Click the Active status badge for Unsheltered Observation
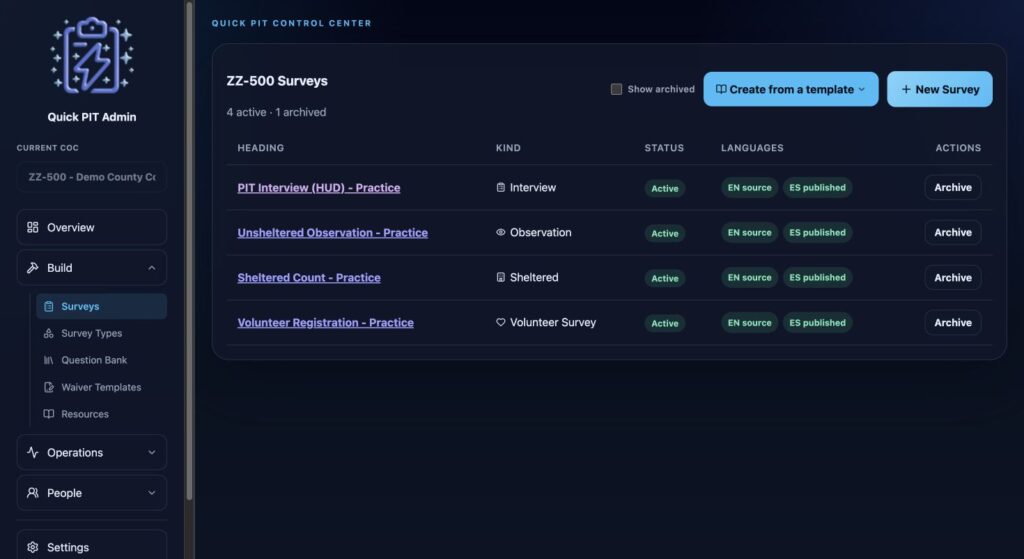 [x=664, y=233]
